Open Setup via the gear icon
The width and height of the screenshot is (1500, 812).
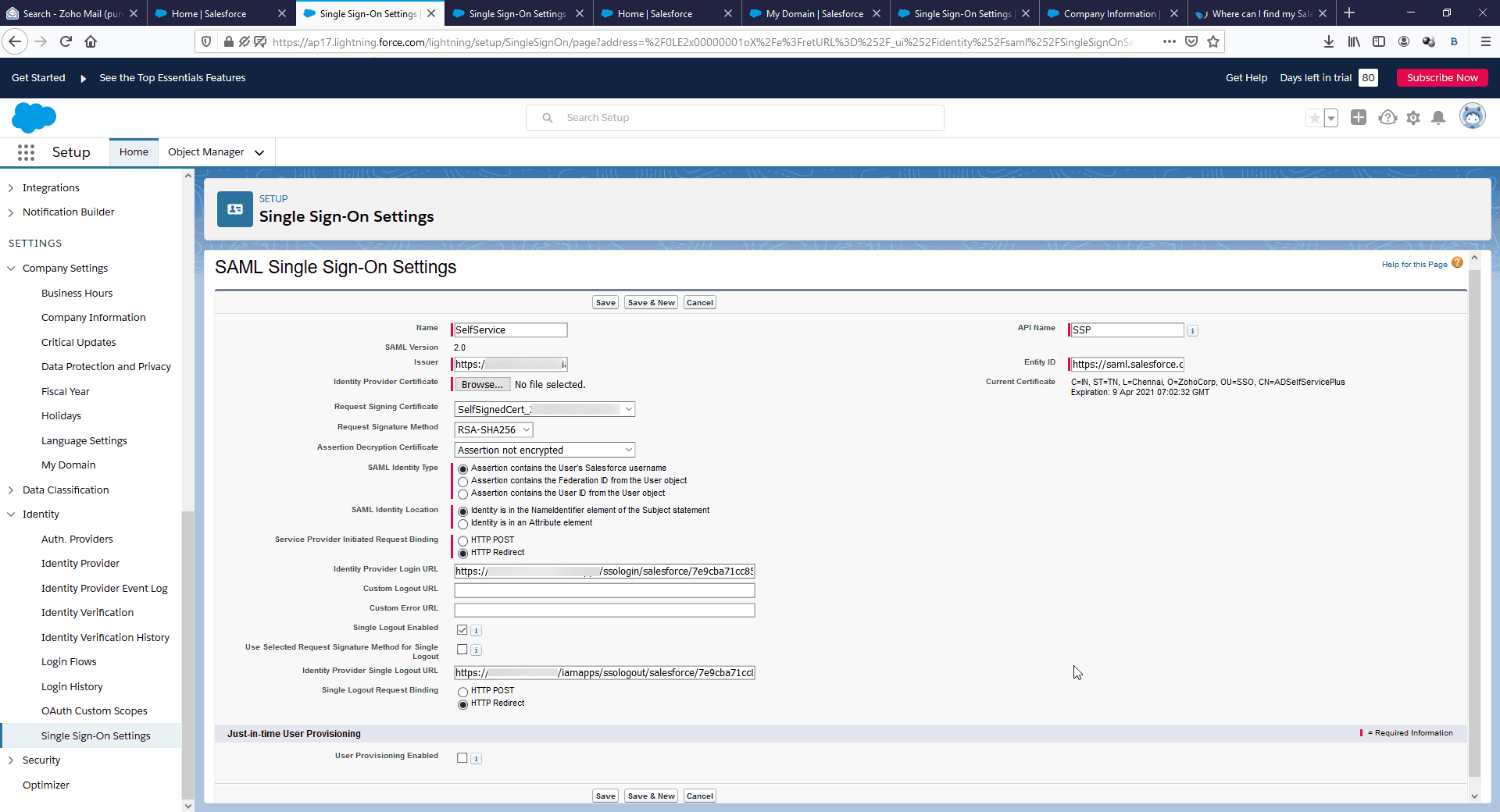[1413, 117]
